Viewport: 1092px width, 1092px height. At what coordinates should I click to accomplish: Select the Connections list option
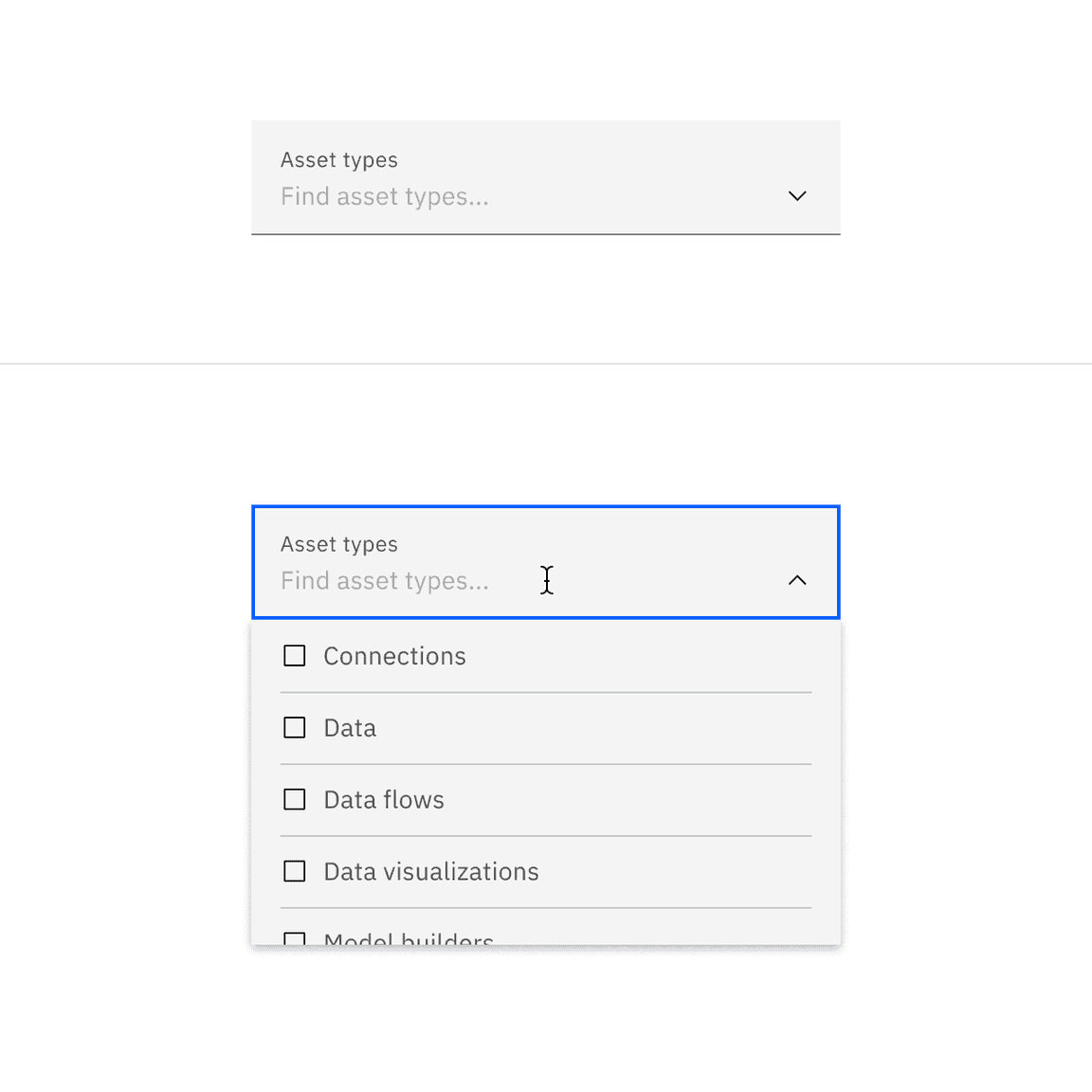pyautogui.click(x=394, y=655)
